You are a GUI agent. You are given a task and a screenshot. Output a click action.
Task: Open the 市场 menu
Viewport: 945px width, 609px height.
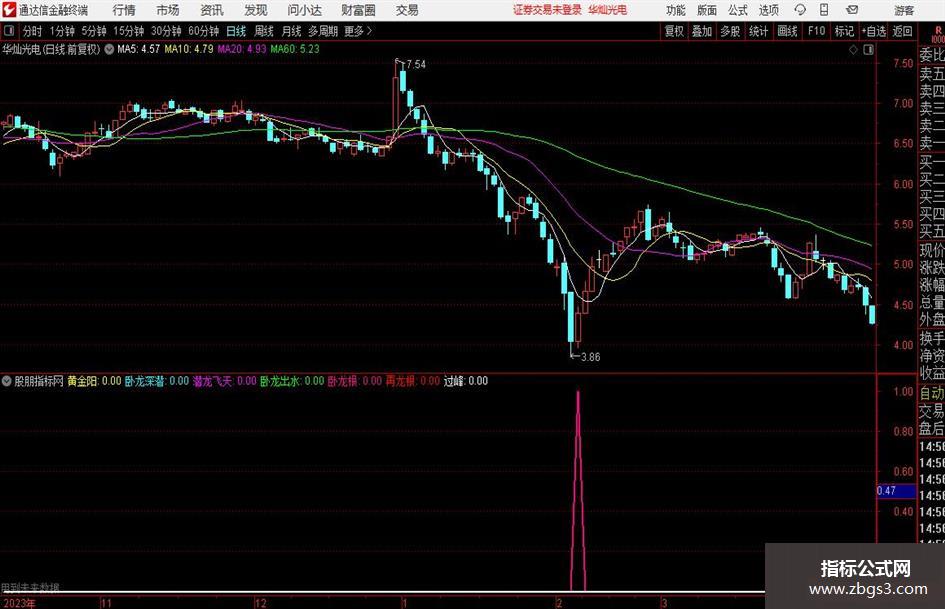coord(168,10)
